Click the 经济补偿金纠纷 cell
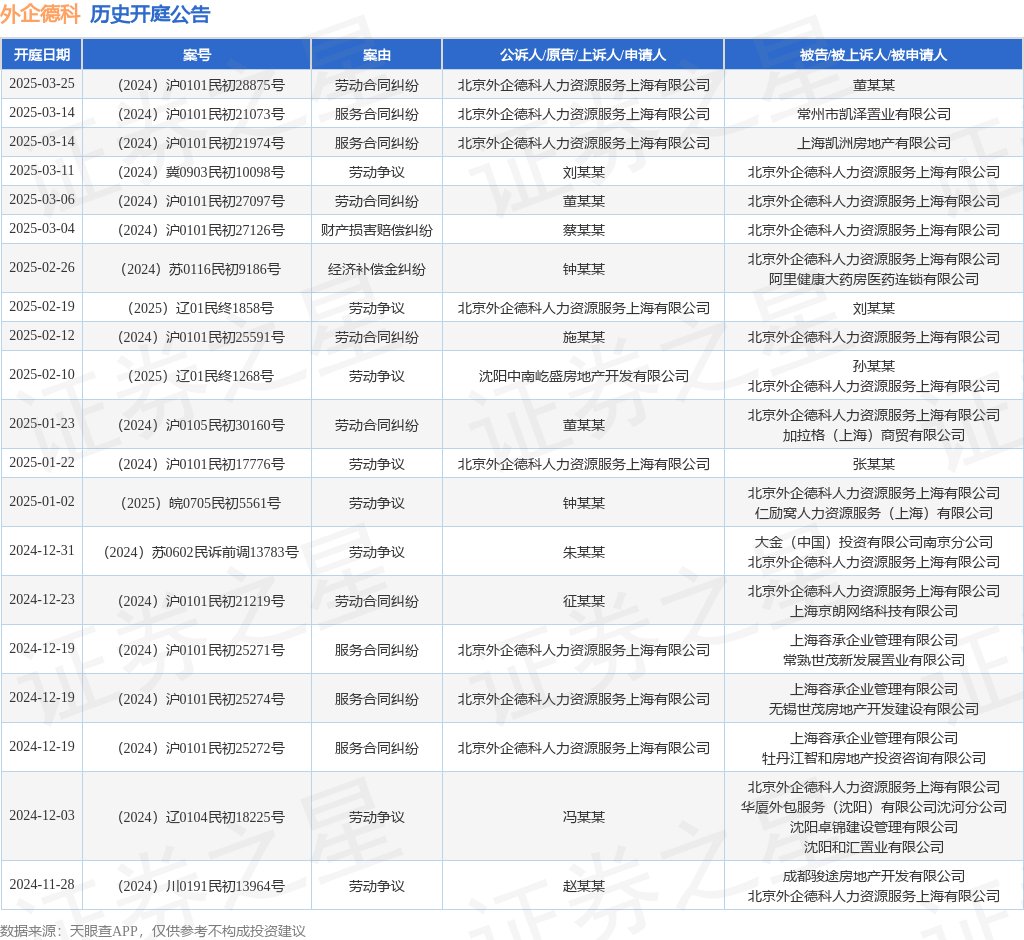 tap(376, 269)
